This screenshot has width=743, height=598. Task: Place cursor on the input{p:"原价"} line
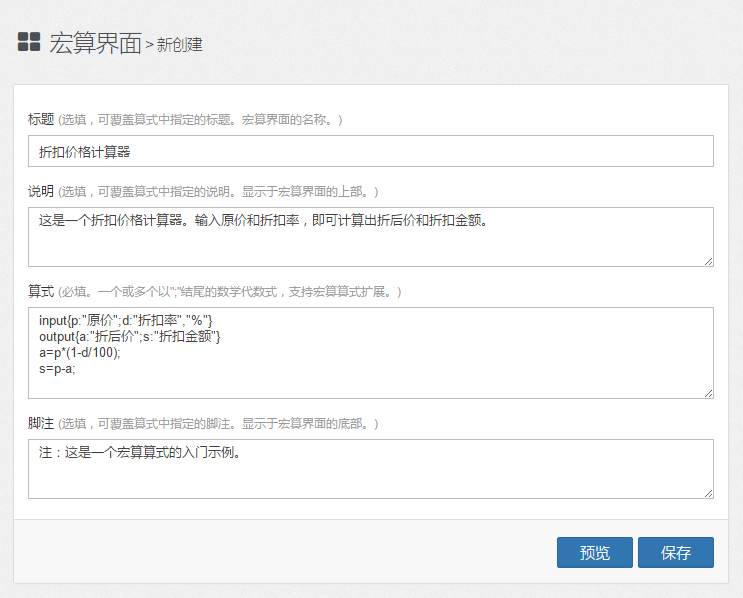tap(126, 321)
